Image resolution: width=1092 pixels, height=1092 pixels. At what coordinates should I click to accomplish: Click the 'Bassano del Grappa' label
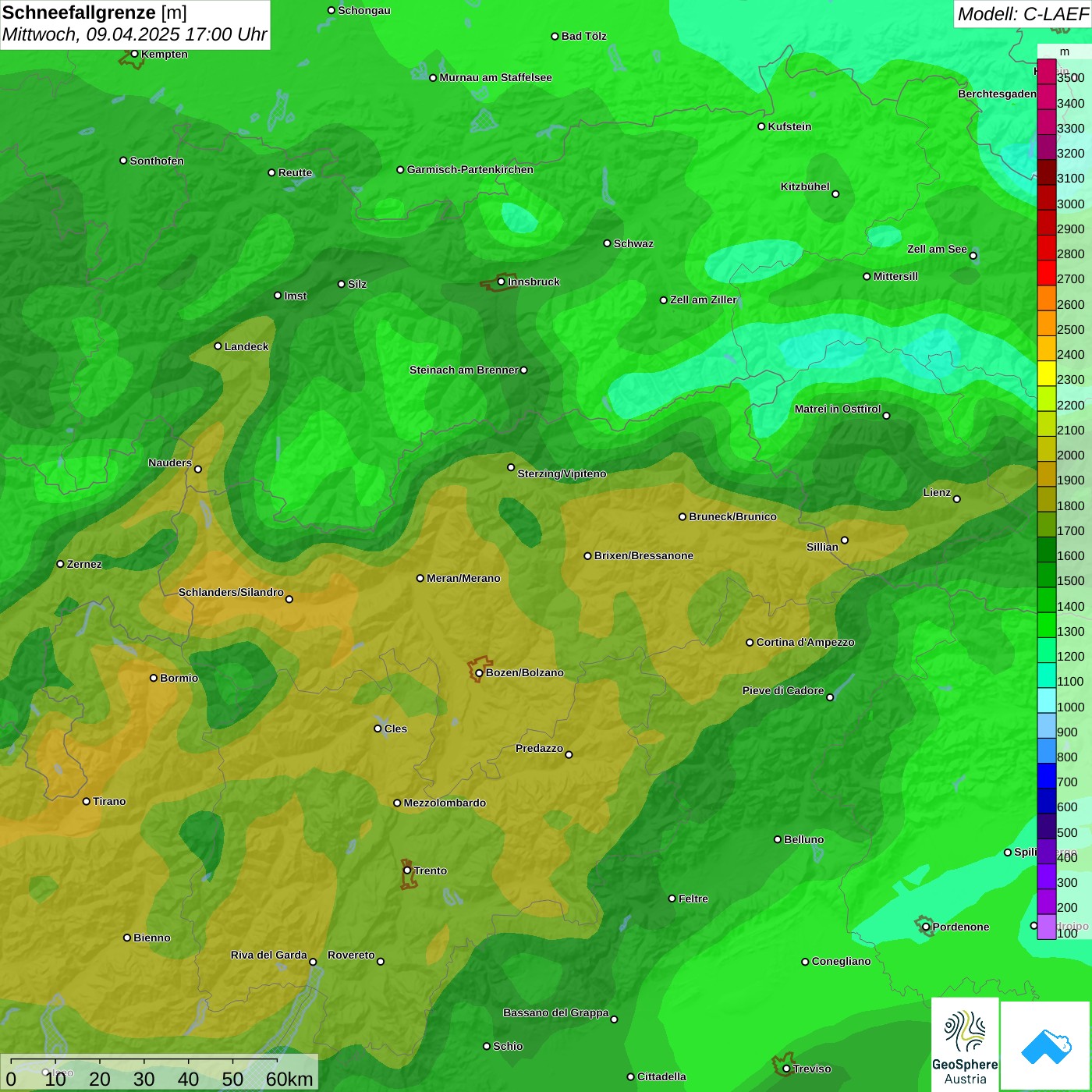(x=555, y=1012)
